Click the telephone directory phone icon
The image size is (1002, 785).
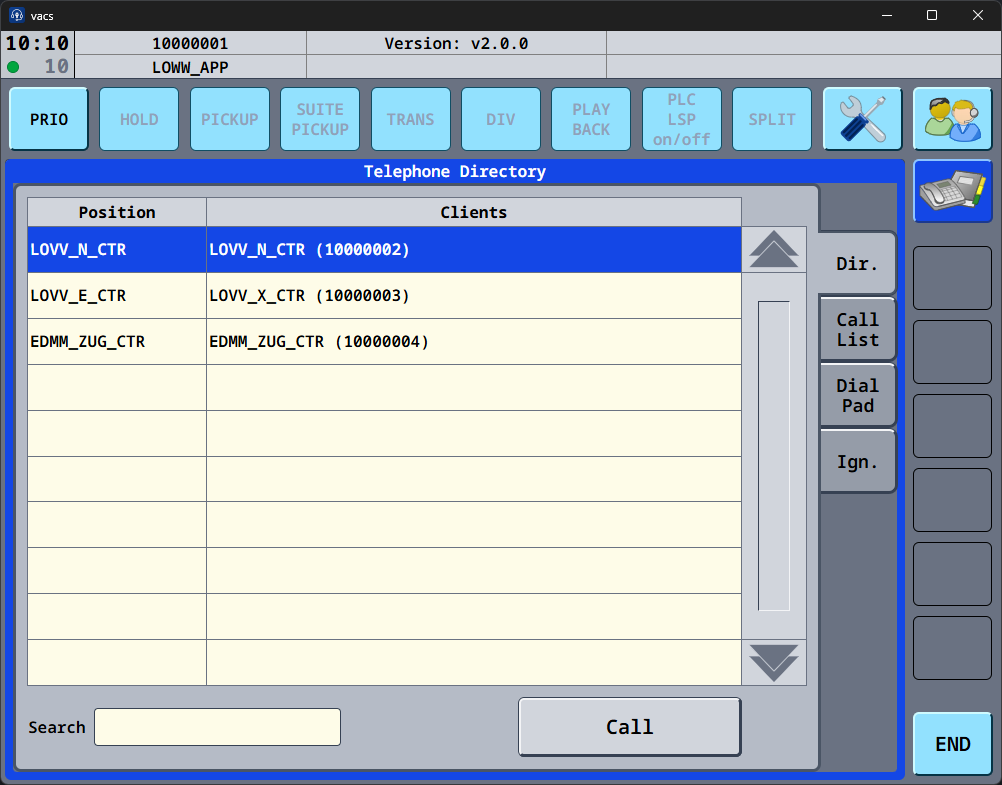952,191
